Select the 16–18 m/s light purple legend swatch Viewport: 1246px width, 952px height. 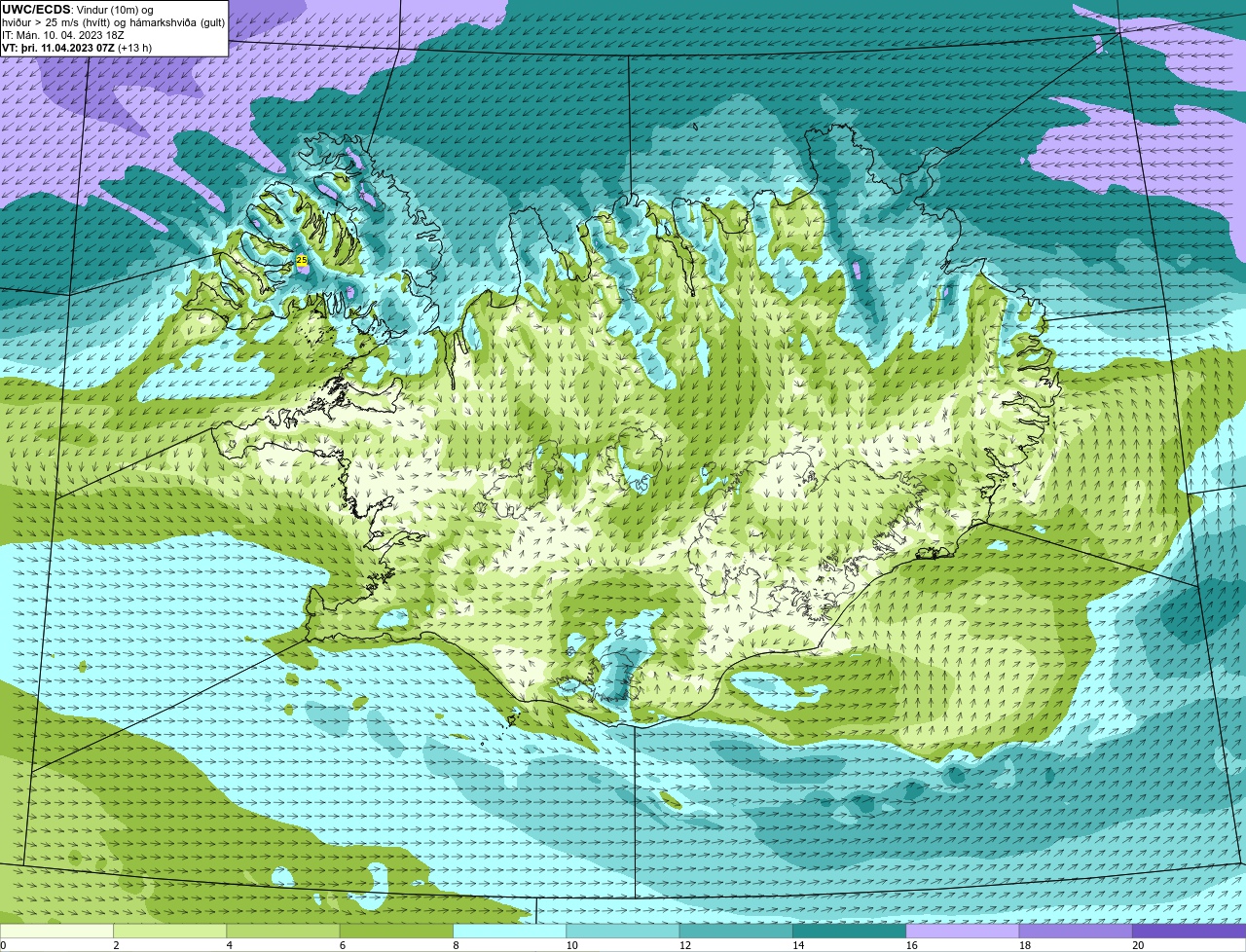[x=963, y=931]
